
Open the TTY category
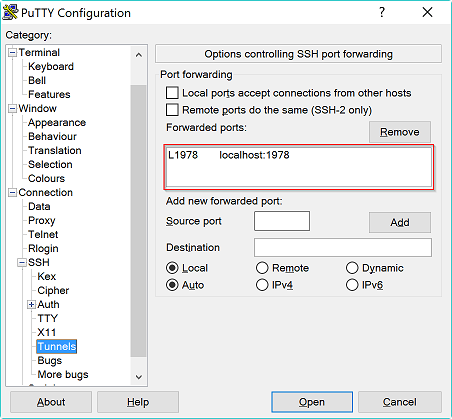coord(48,318)
